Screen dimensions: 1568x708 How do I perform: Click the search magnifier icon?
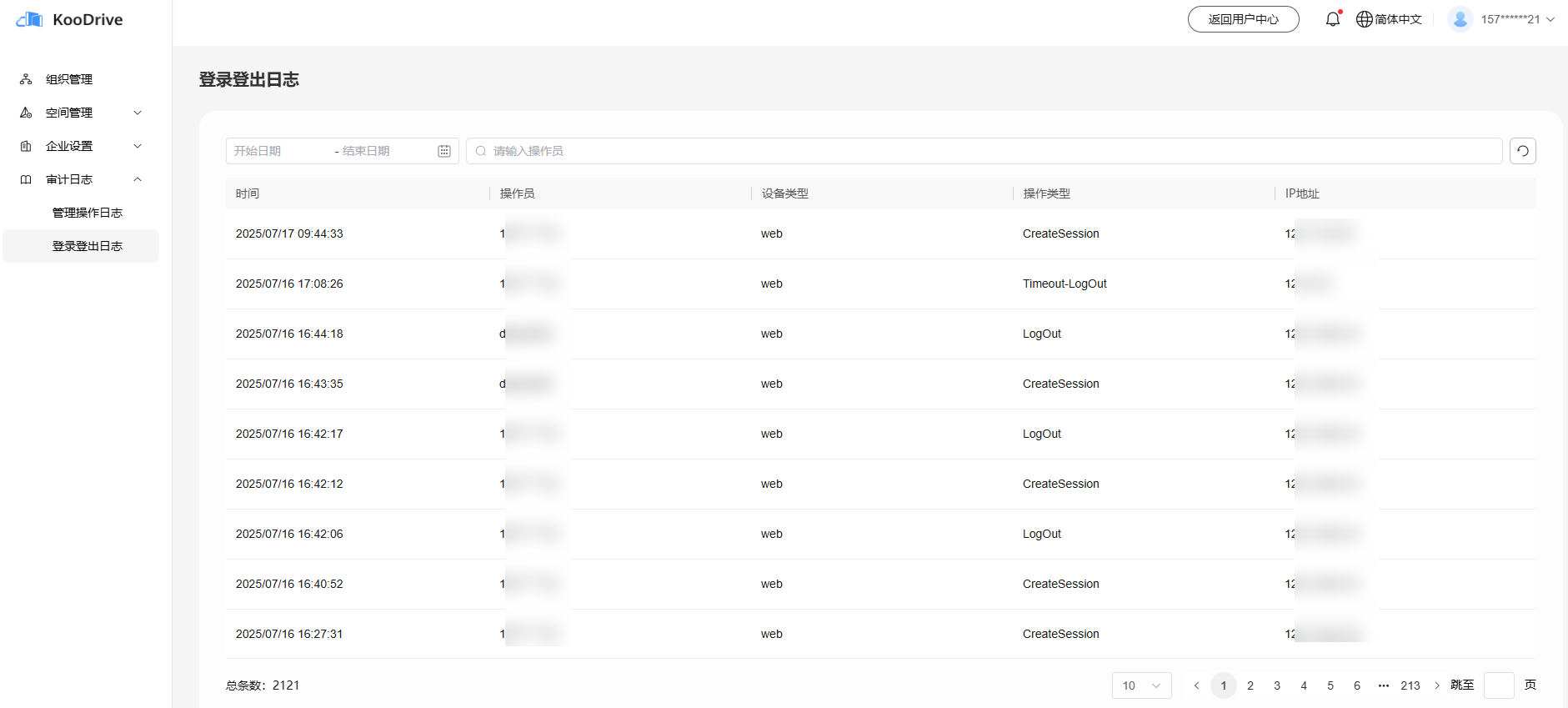481,151
